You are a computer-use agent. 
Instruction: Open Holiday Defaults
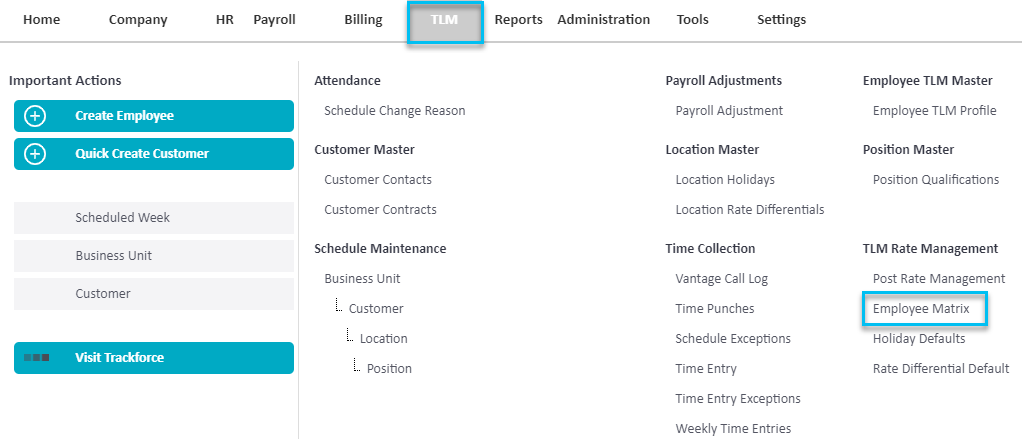click(919, 339)
